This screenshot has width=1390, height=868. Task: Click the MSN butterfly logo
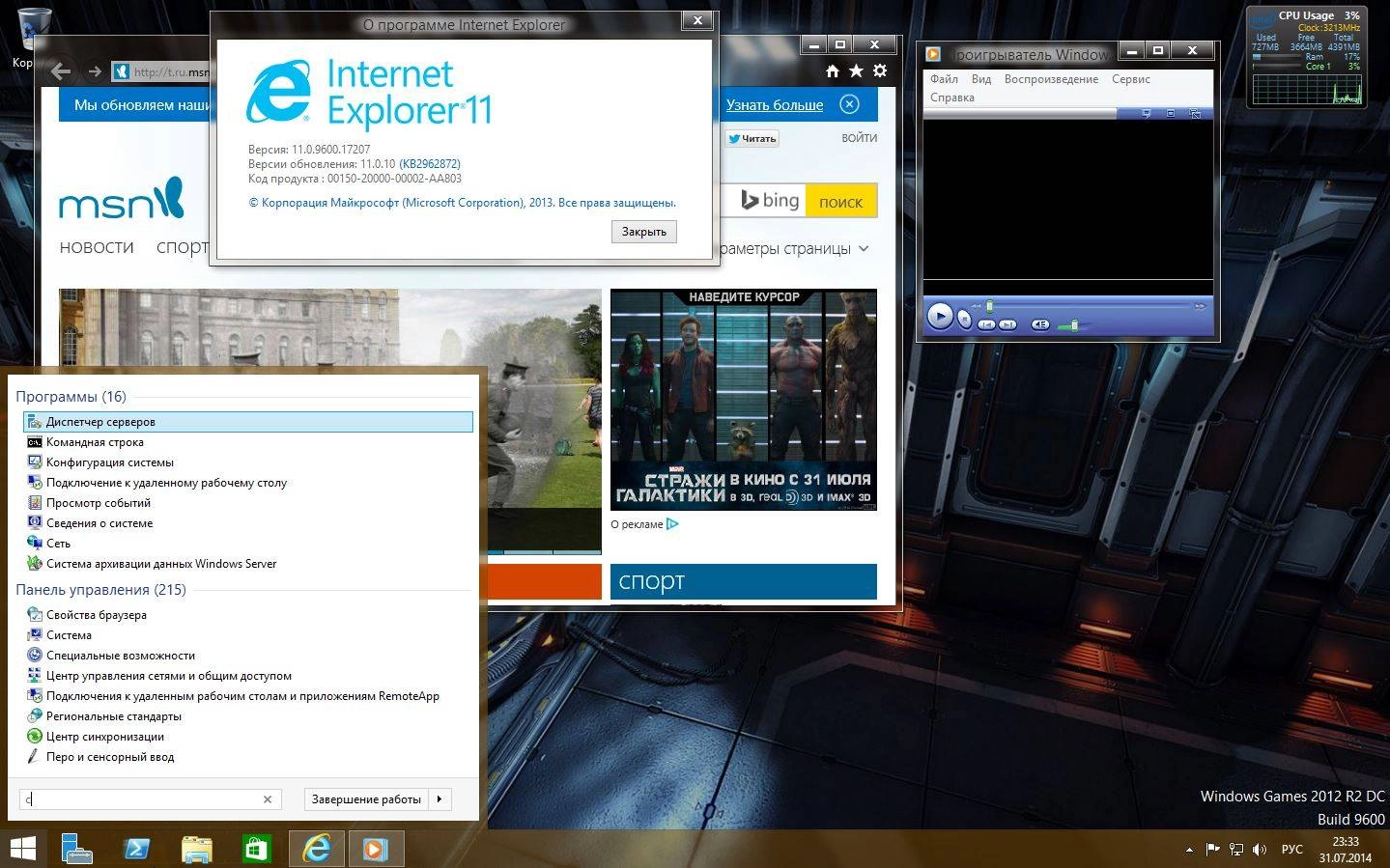122,200
